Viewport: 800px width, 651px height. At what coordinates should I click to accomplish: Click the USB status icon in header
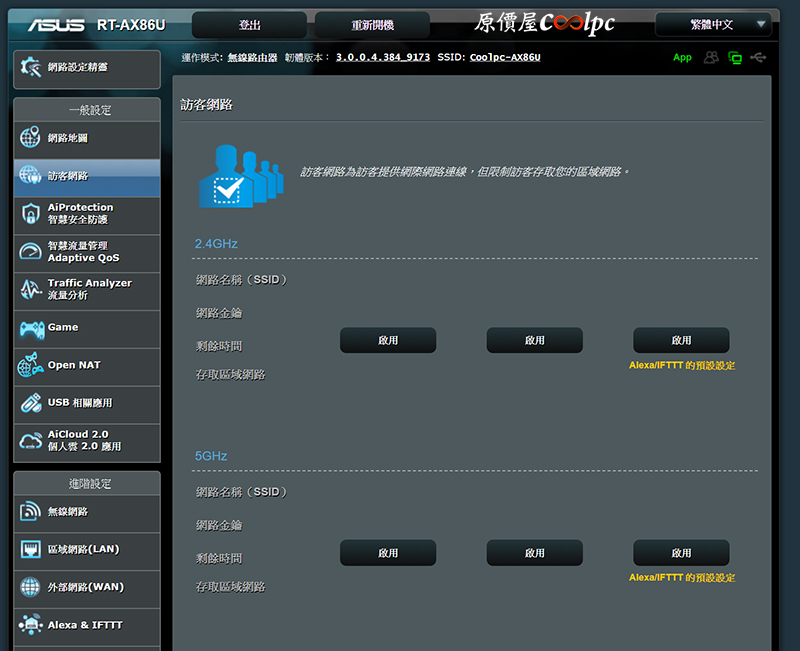pos(759,57)
